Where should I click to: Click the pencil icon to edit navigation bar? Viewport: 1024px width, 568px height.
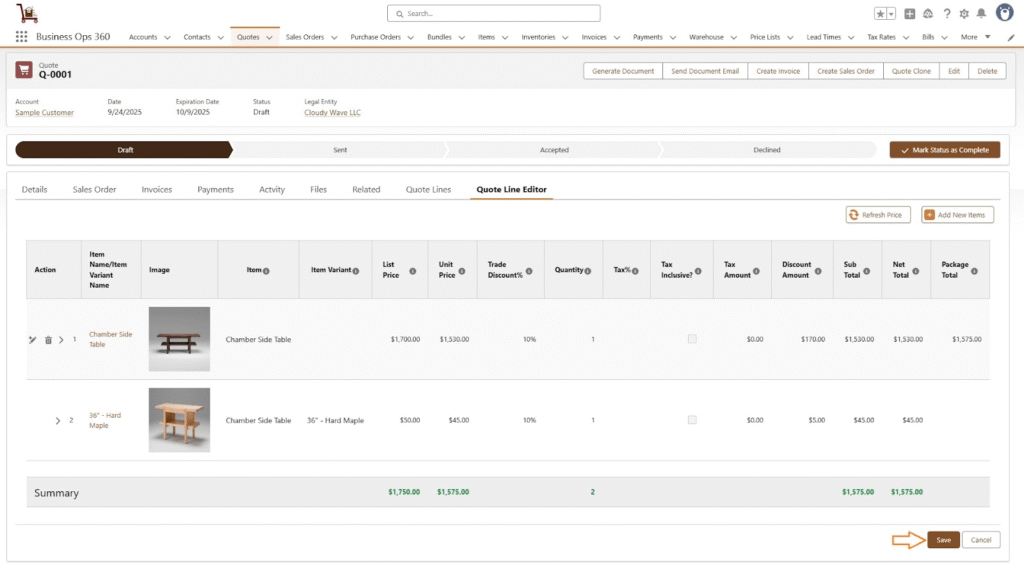[1010, 37]
